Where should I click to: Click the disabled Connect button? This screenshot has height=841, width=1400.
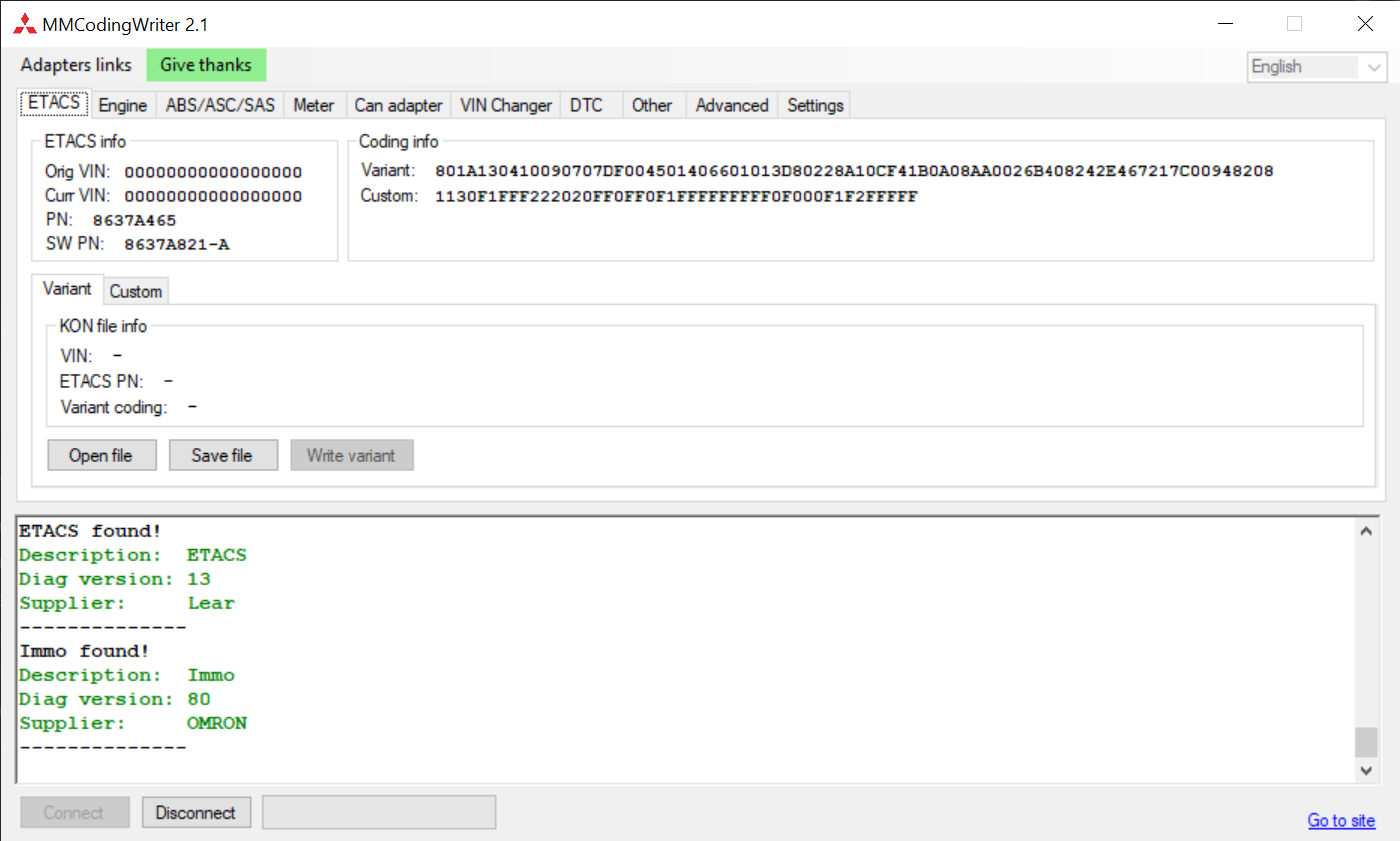coord(74,813)
